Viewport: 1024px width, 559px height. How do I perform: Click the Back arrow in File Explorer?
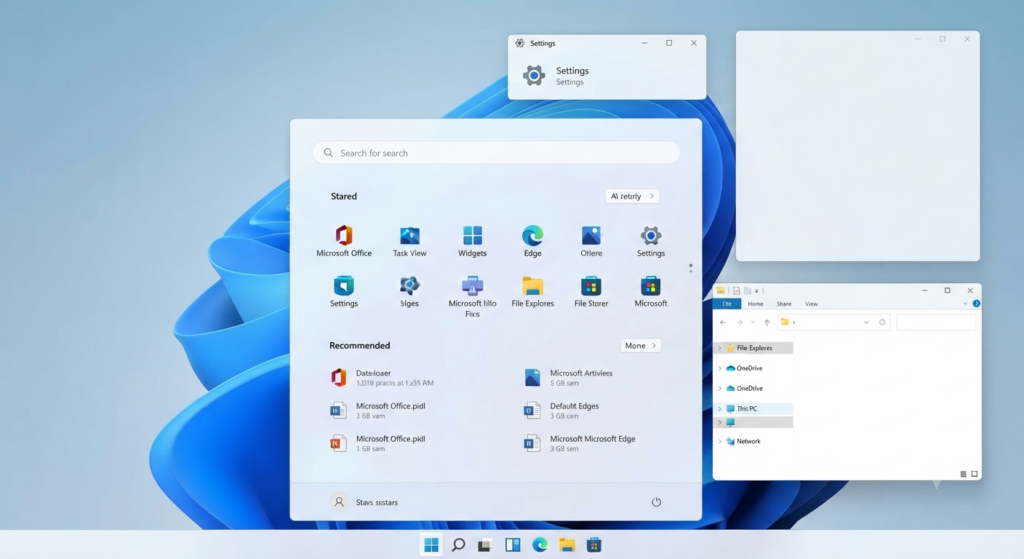point(723,322)
